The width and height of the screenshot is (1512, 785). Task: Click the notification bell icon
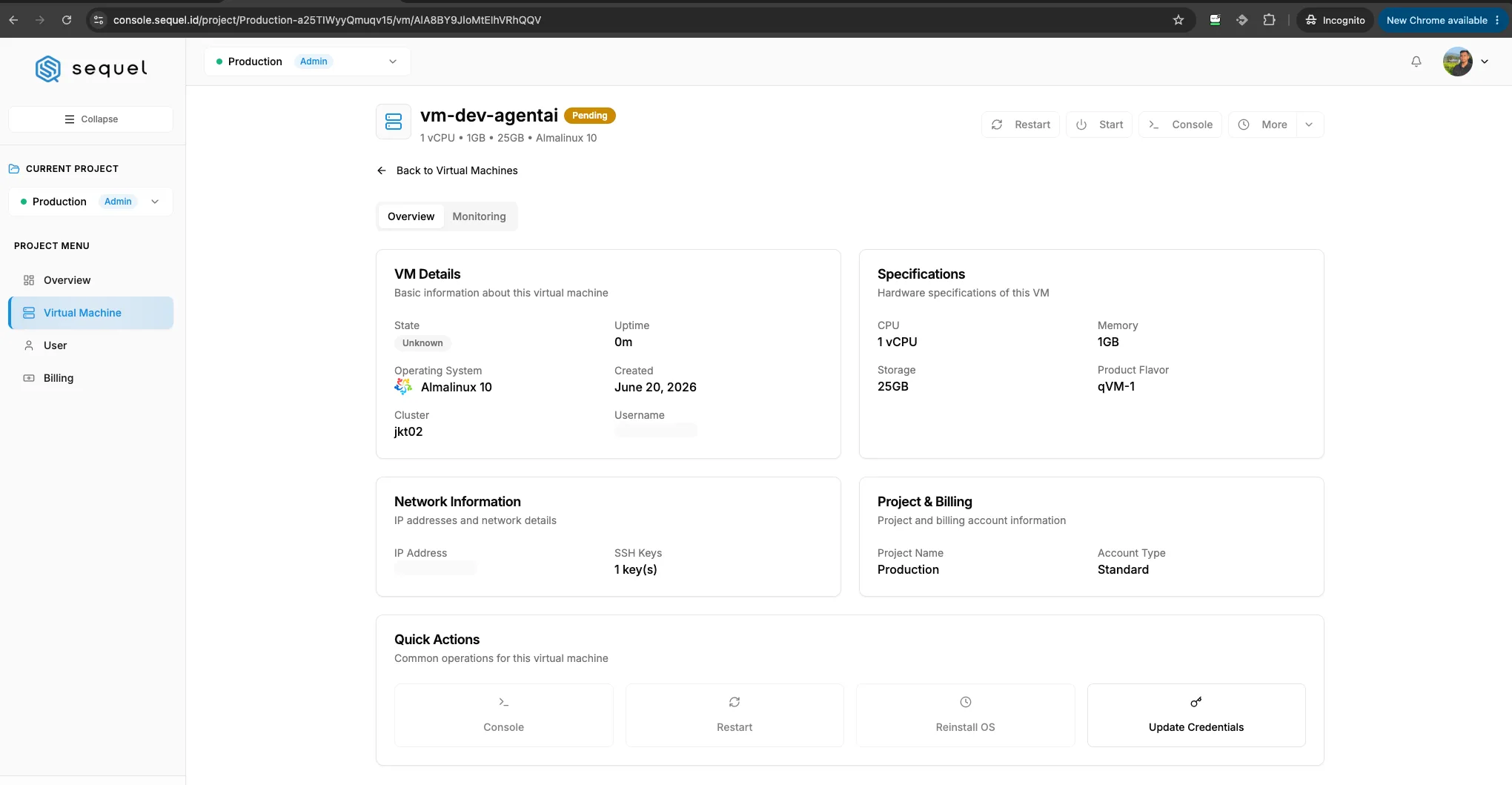tap(1416, 62)
